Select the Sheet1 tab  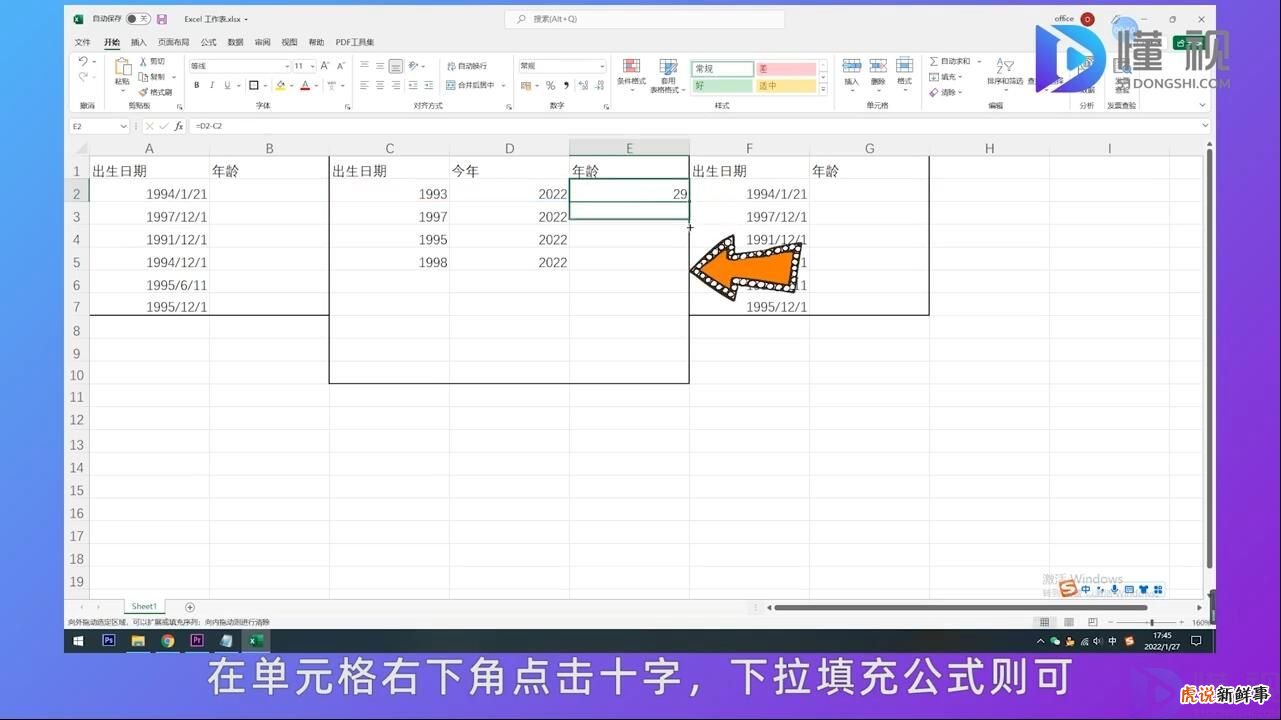pyautogui.click(x=143, y=606)
